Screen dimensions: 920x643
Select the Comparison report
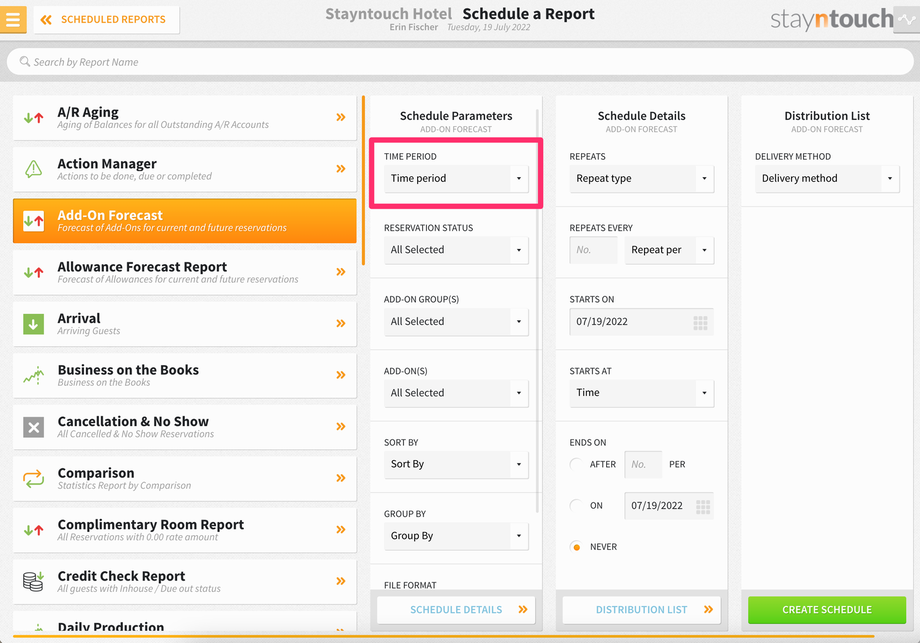point(184,479)
